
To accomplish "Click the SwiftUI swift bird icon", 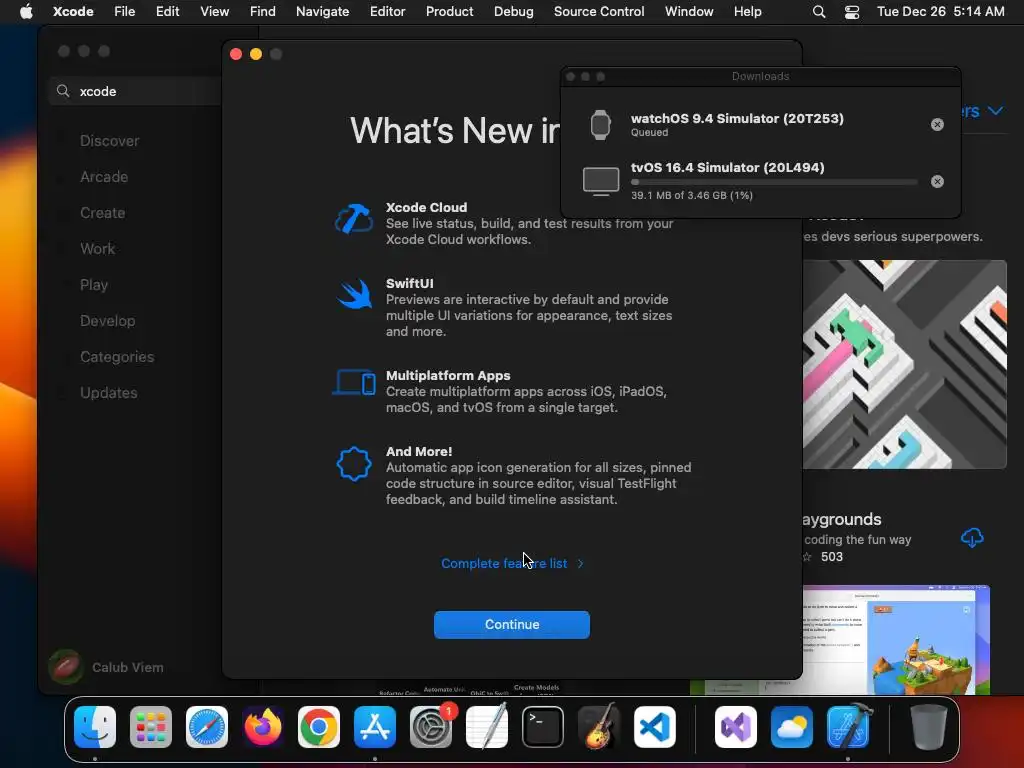I will point(355,295).
